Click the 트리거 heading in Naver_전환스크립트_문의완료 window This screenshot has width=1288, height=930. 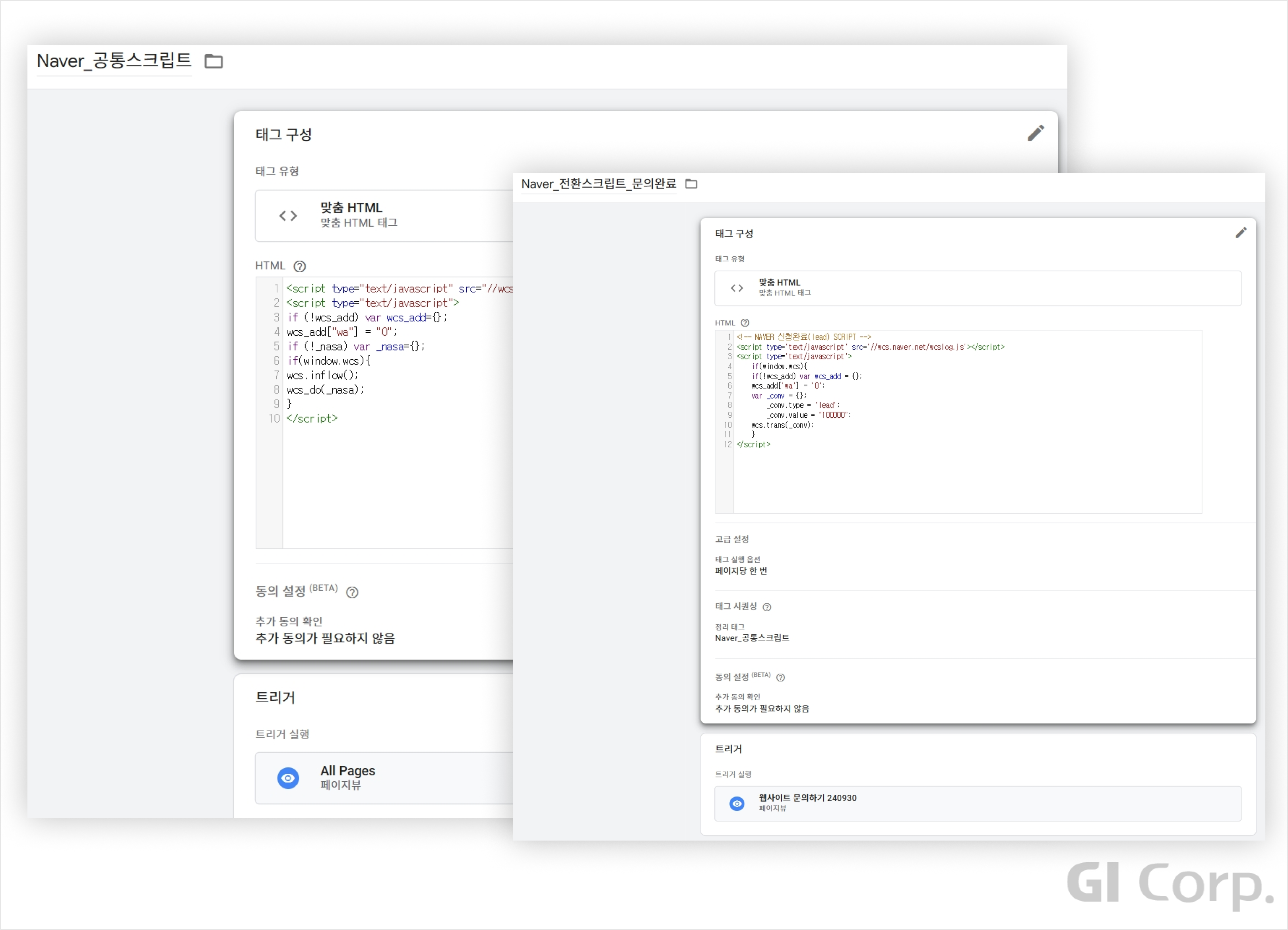click(729, 750)
